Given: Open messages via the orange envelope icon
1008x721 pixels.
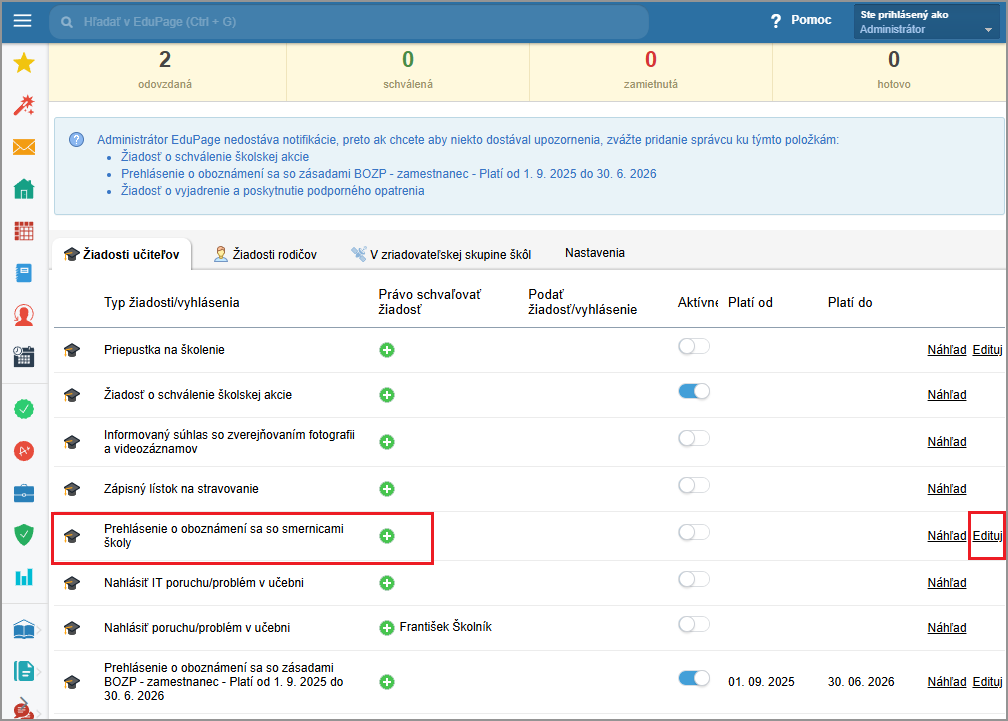Looking at the screenshot, I should click(x=24, y=147).
